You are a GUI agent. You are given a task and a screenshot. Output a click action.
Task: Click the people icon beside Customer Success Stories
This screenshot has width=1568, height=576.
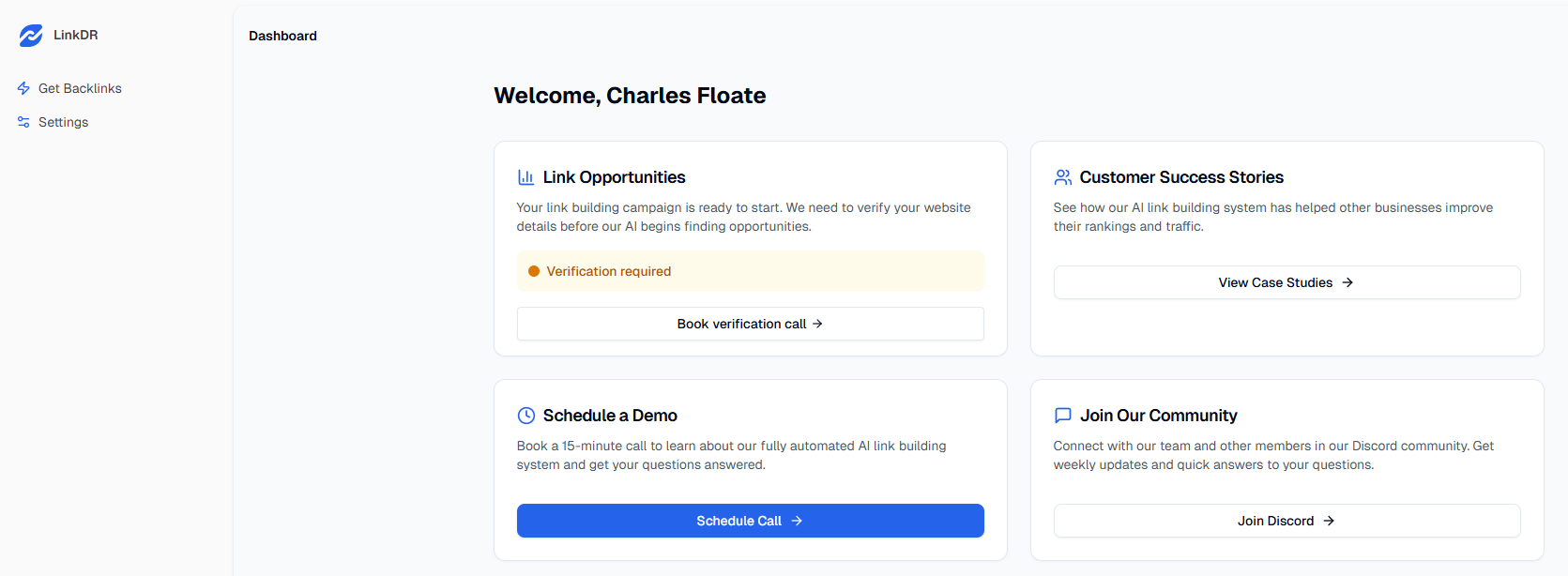(1062, 177)
